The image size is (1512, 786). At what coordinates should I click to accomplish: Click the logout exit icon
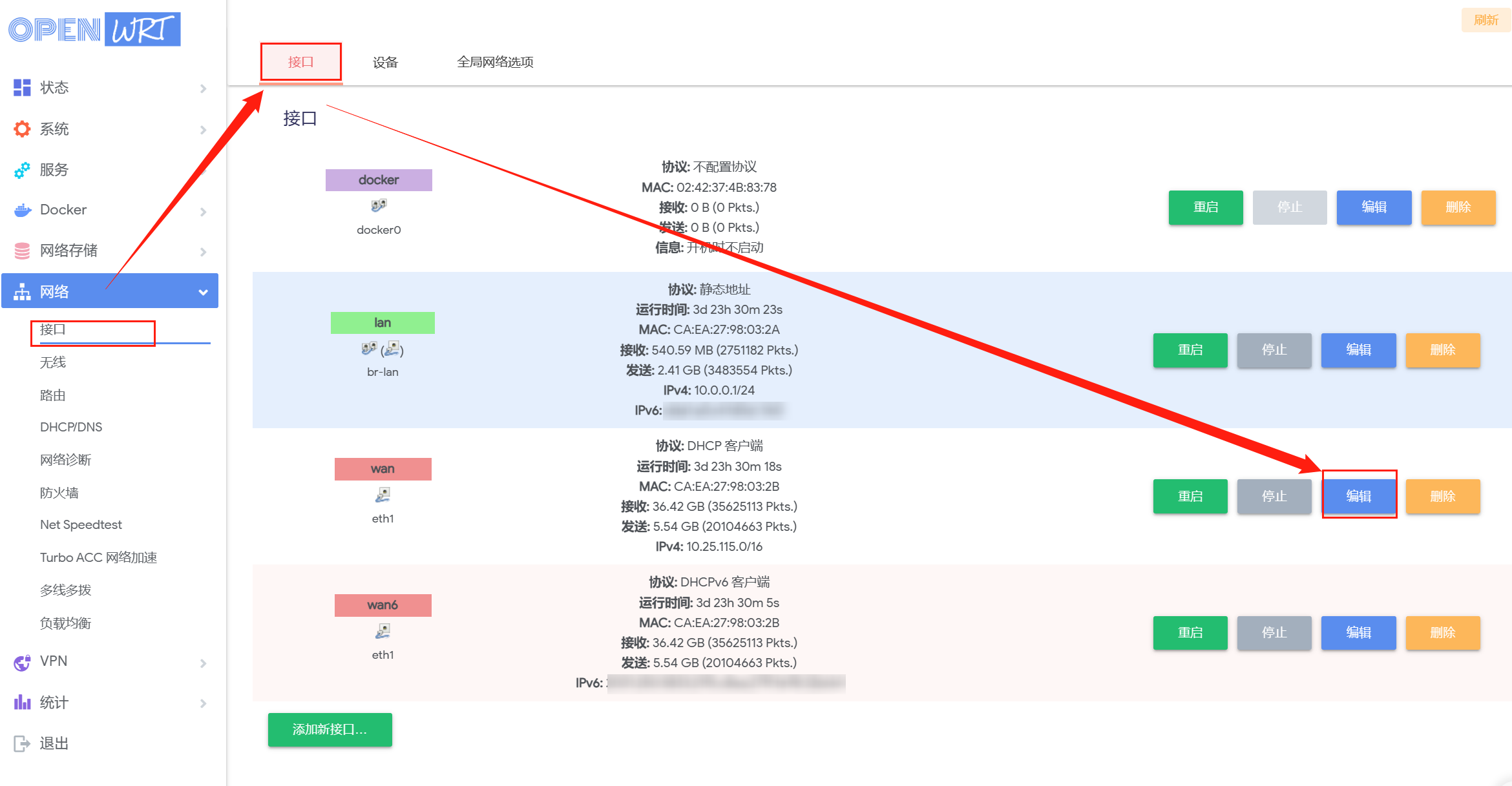[22, 743]
